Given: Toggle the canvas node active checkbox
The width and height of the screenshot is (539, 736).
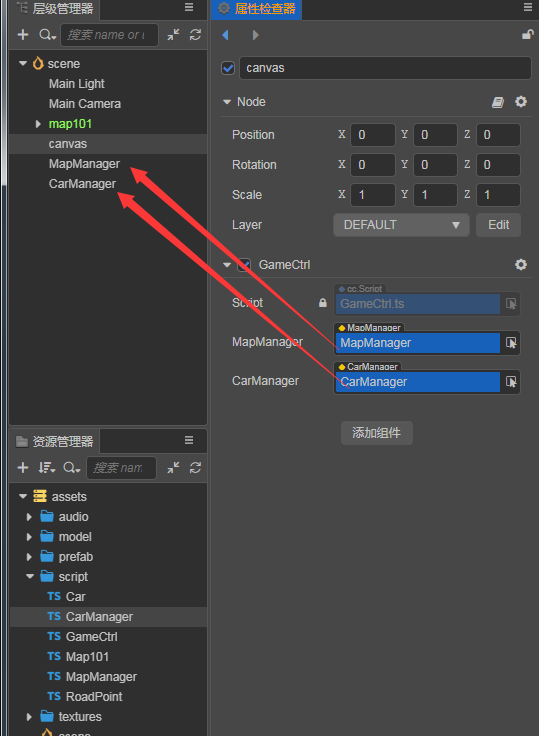Looking at the screenshot, I should [x=228, y=68].
